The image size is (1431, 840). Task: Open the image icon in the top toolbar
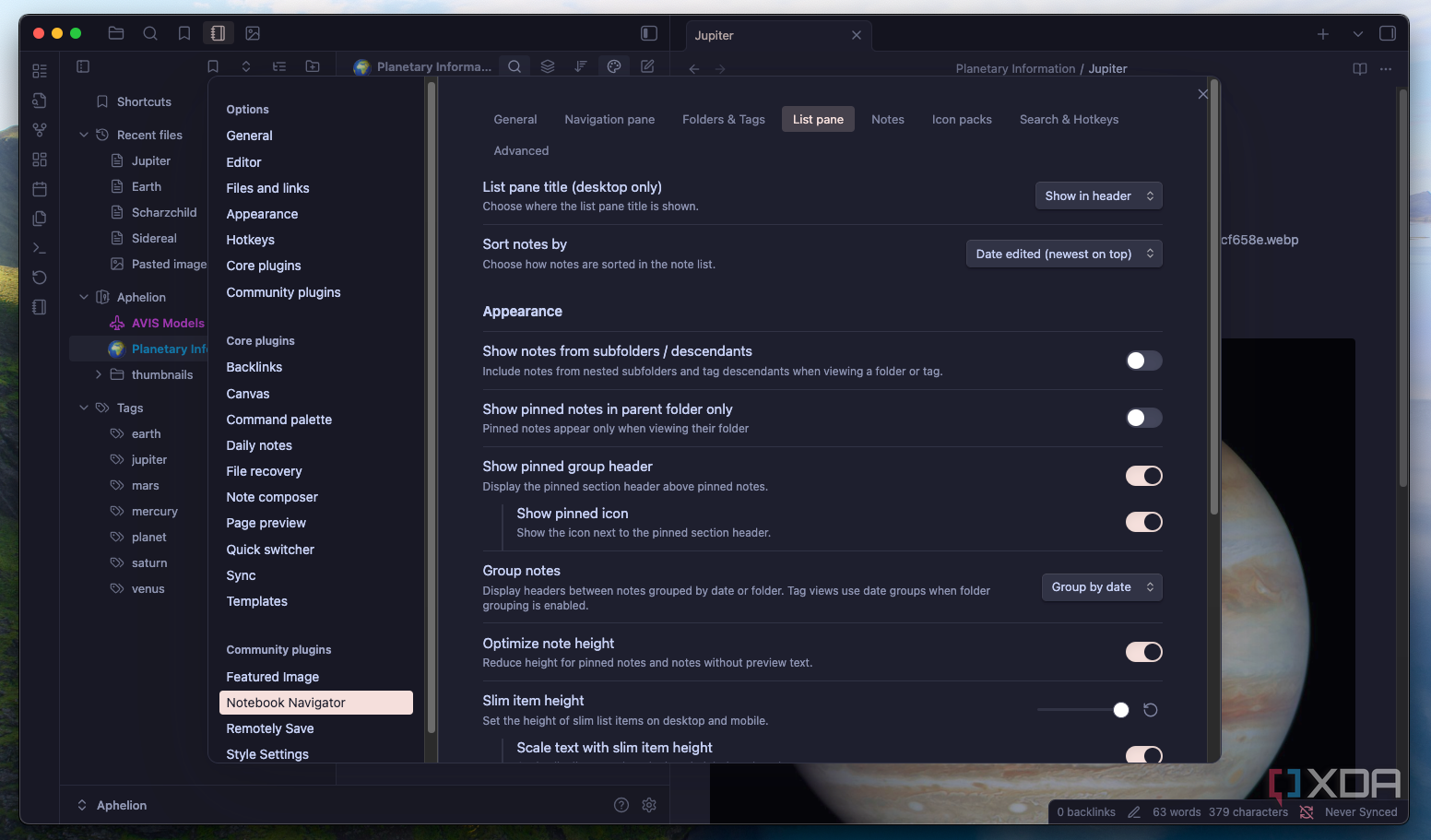point(253,33)
